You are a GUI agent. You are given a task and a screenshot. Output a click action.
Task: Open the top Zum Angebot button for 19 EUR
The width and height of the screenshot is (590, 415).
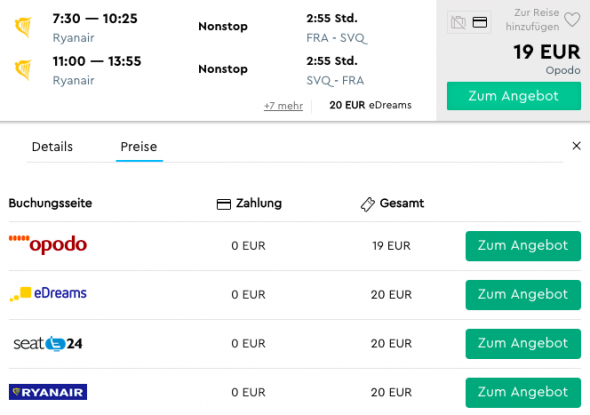[x=514, y=96]
